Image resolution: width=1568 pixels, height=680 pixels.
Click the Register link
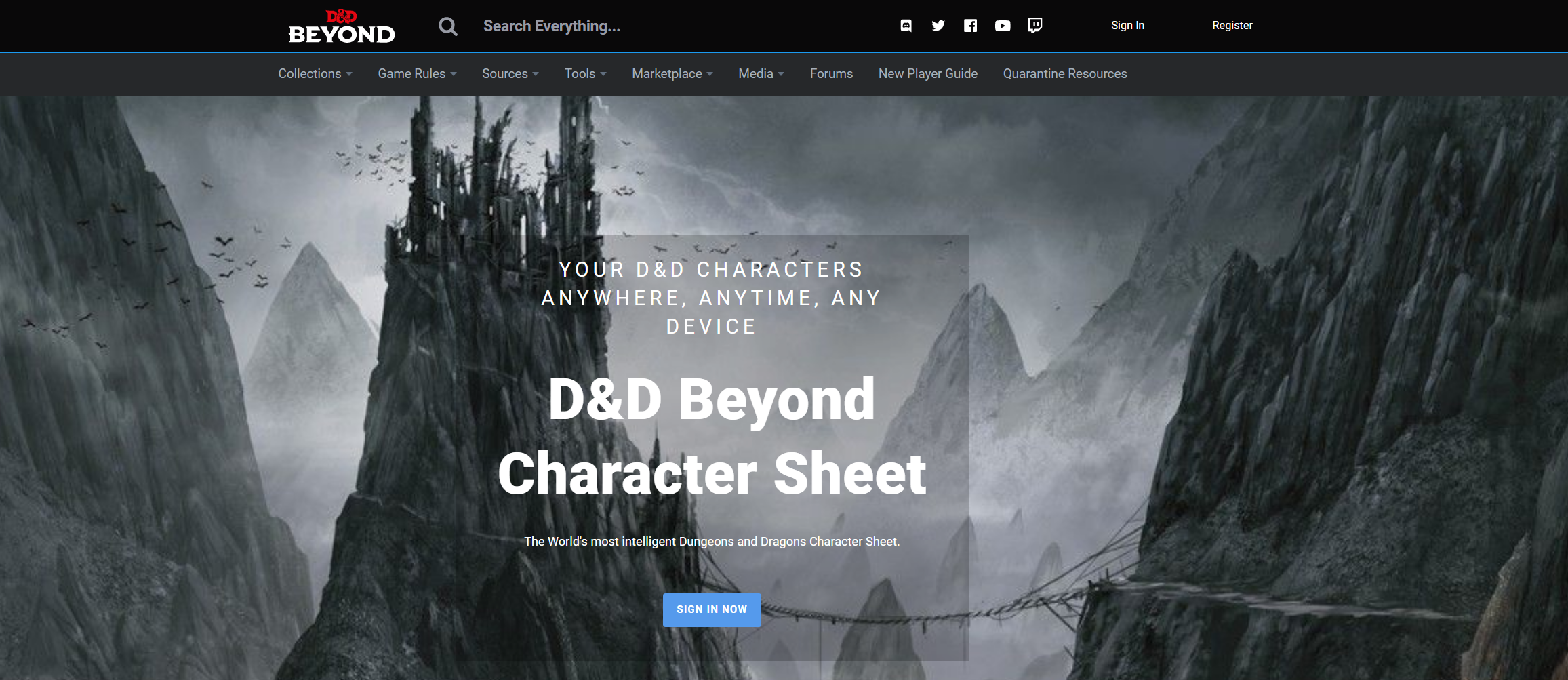point(1232,26)
